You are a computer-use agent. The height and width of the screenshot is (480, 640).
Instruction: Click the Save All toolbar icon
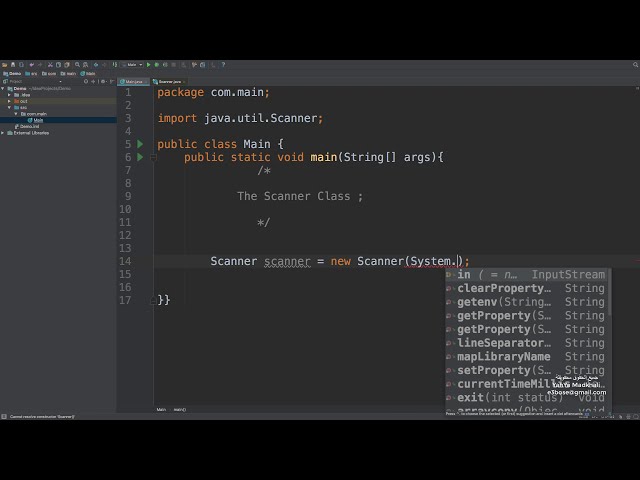coord(13,65)
